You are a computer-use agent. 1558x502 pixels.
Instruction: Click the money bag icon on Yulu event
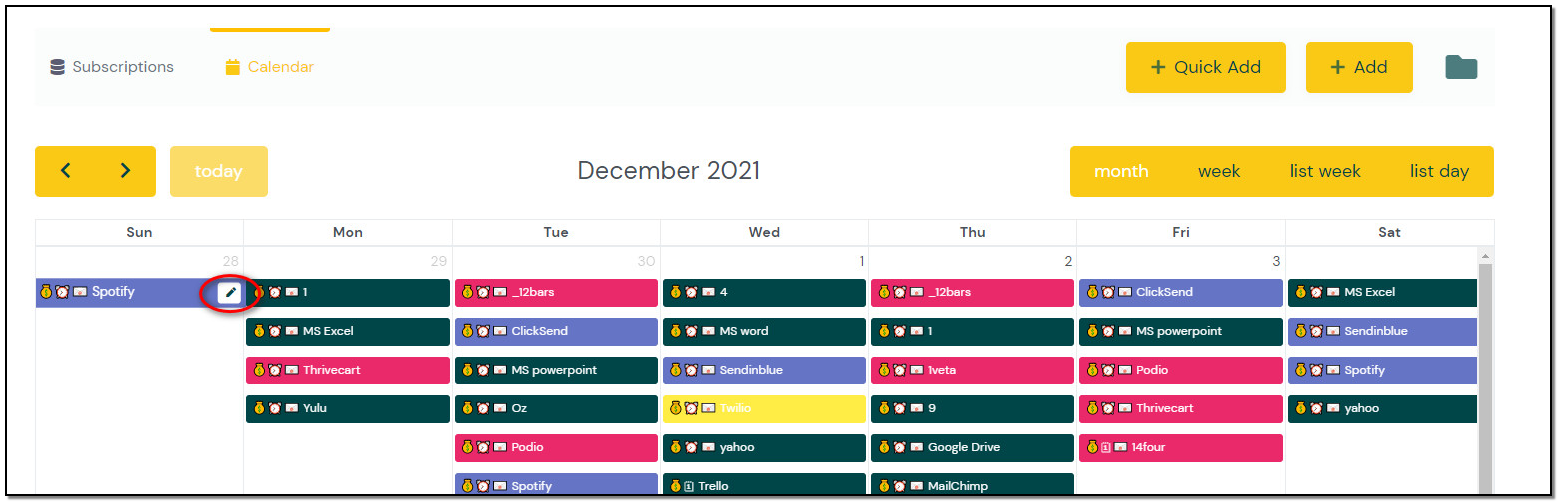point(258,408)
